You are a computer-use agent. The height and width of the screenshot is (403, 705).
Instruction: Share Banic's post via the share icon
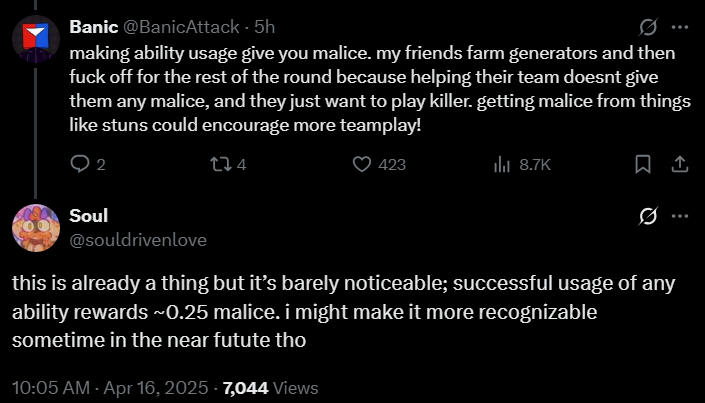(x=678, y=163)
